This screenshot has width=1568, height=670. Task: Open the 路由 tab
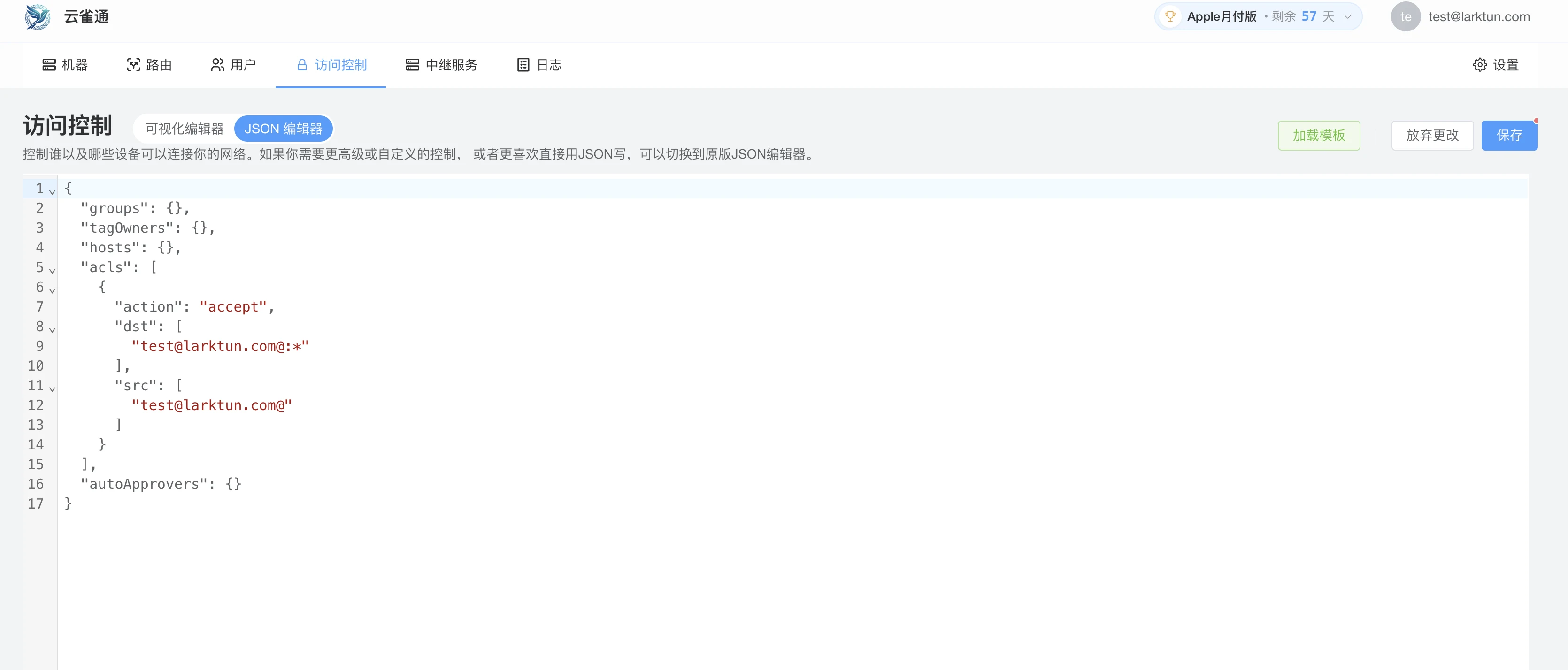point(149,65)
